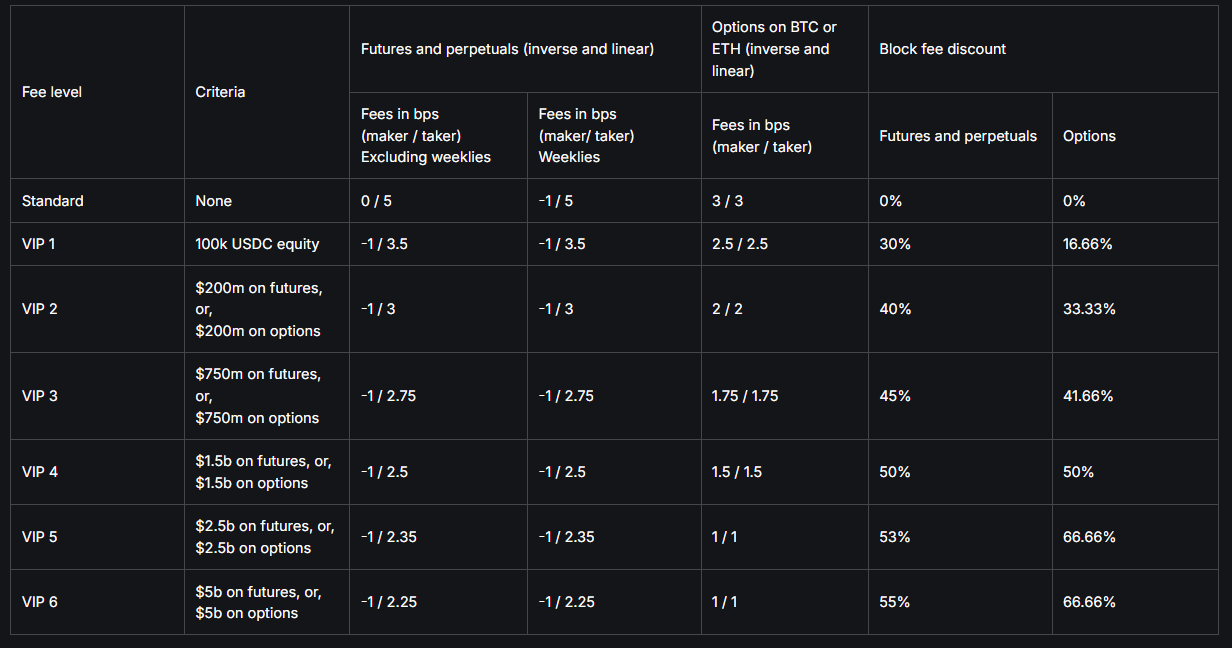Click the None criteria cell

coord(214,201)
